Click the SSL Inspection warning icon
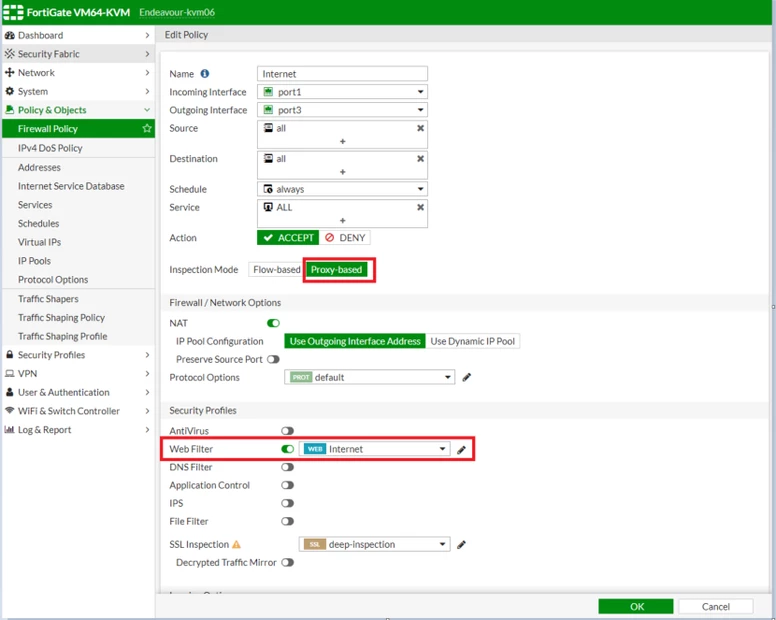The image size is (776, 620). (237, 545)
